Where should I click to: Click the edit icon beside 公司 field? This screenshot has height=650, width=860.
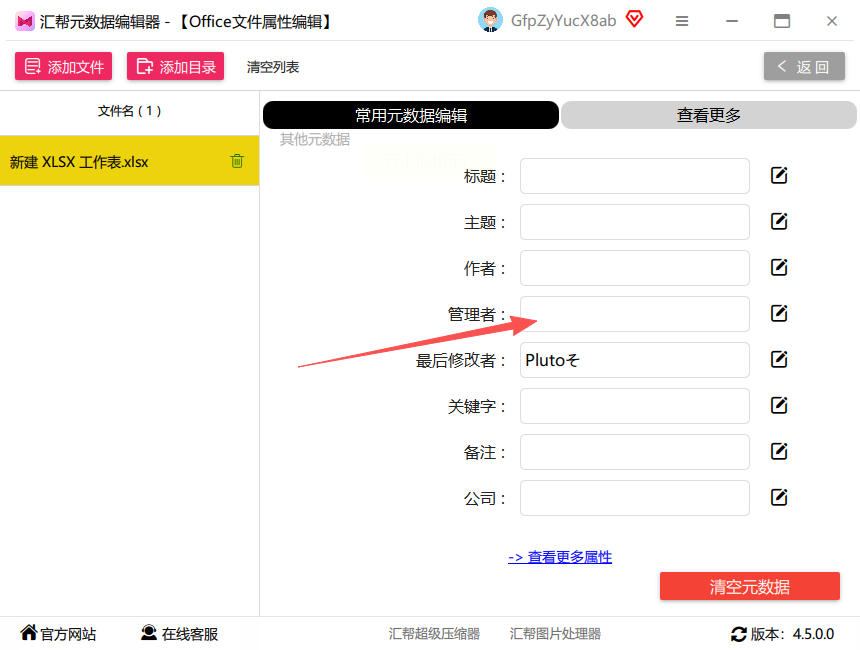pos(779,498)
